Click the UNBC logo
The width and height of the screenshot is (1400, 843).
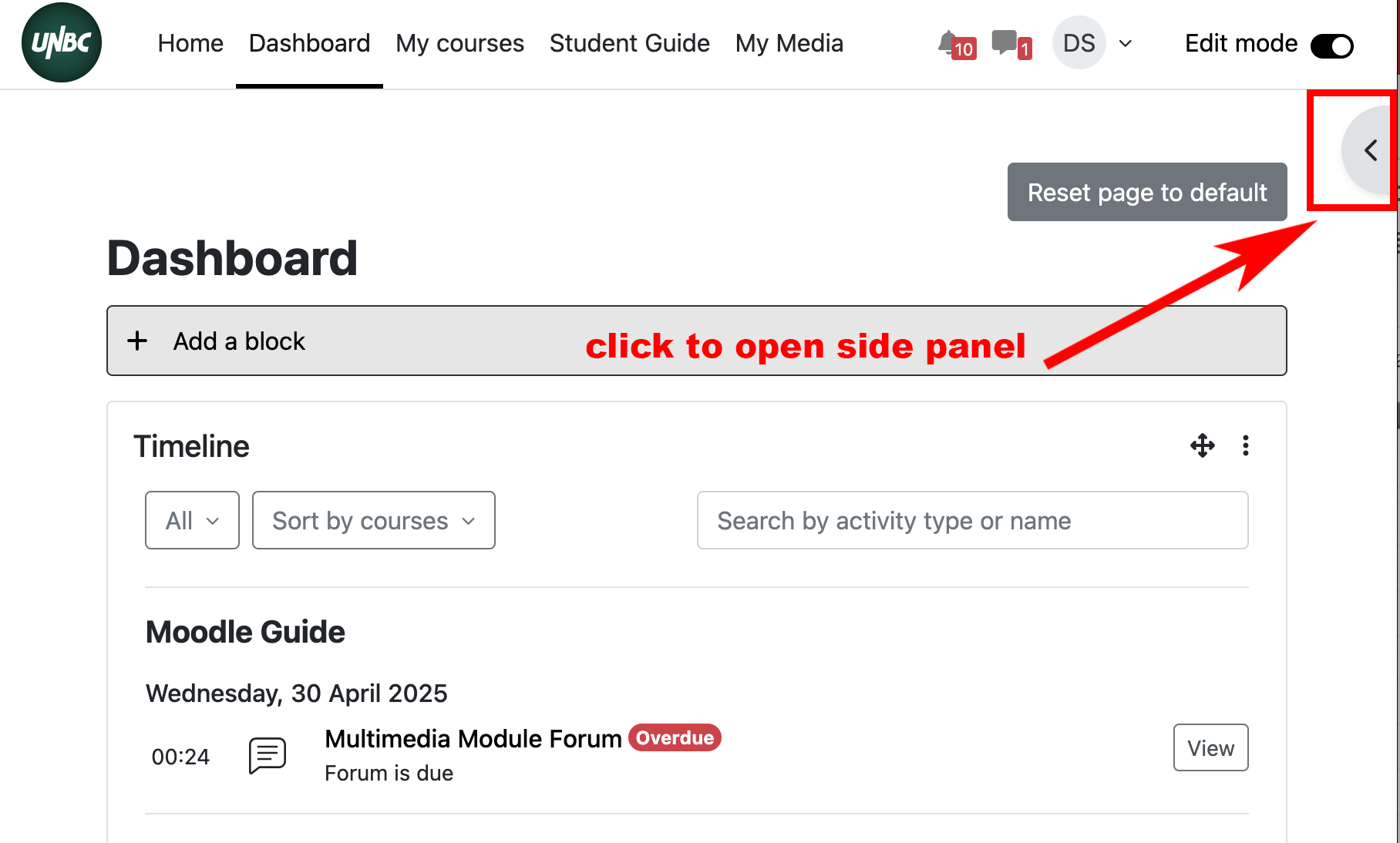[62, 43]
